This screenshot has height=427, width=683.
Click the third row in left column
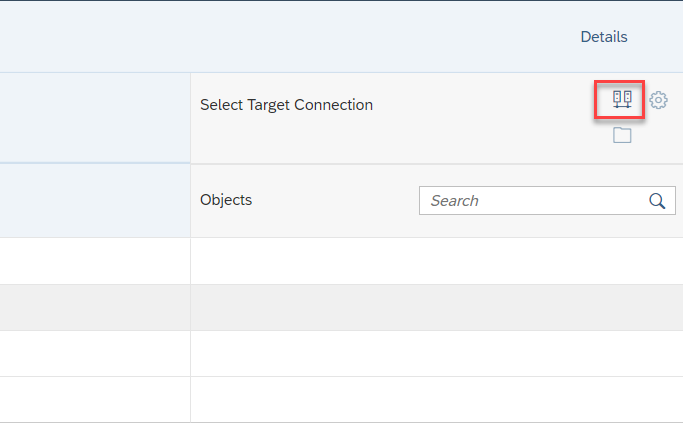[x=95, y=354]
